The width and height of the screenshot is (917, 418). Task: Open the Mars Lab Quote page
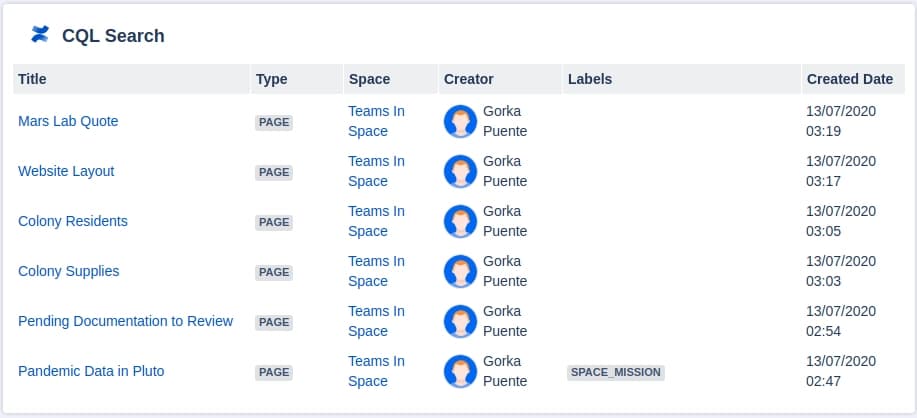pos(68,121)
